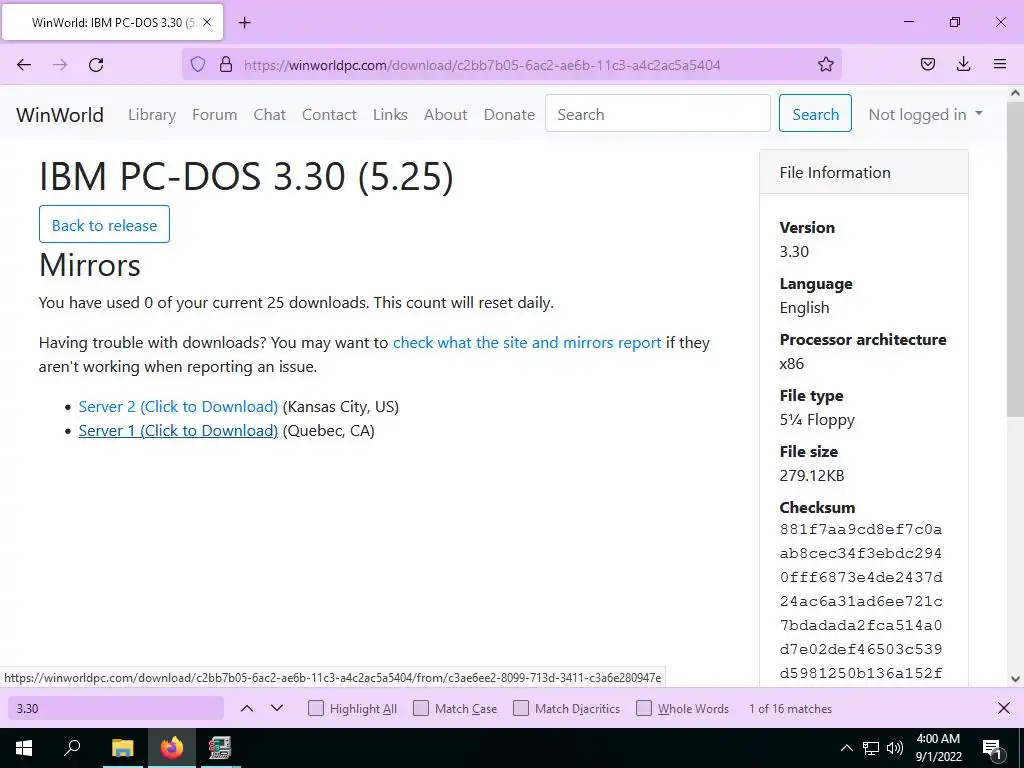Open Windows taskbar search
This screenshot has height=768, width=1024.
[72, 748]
